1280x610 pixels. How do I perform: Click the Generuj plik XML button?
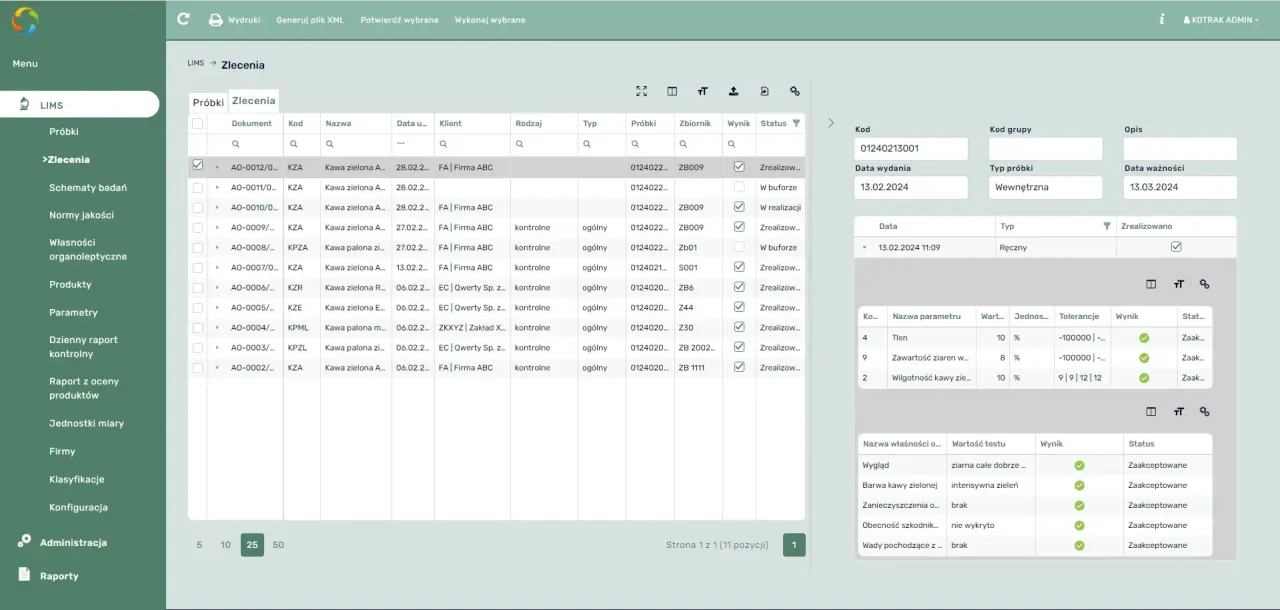[309, 20]
